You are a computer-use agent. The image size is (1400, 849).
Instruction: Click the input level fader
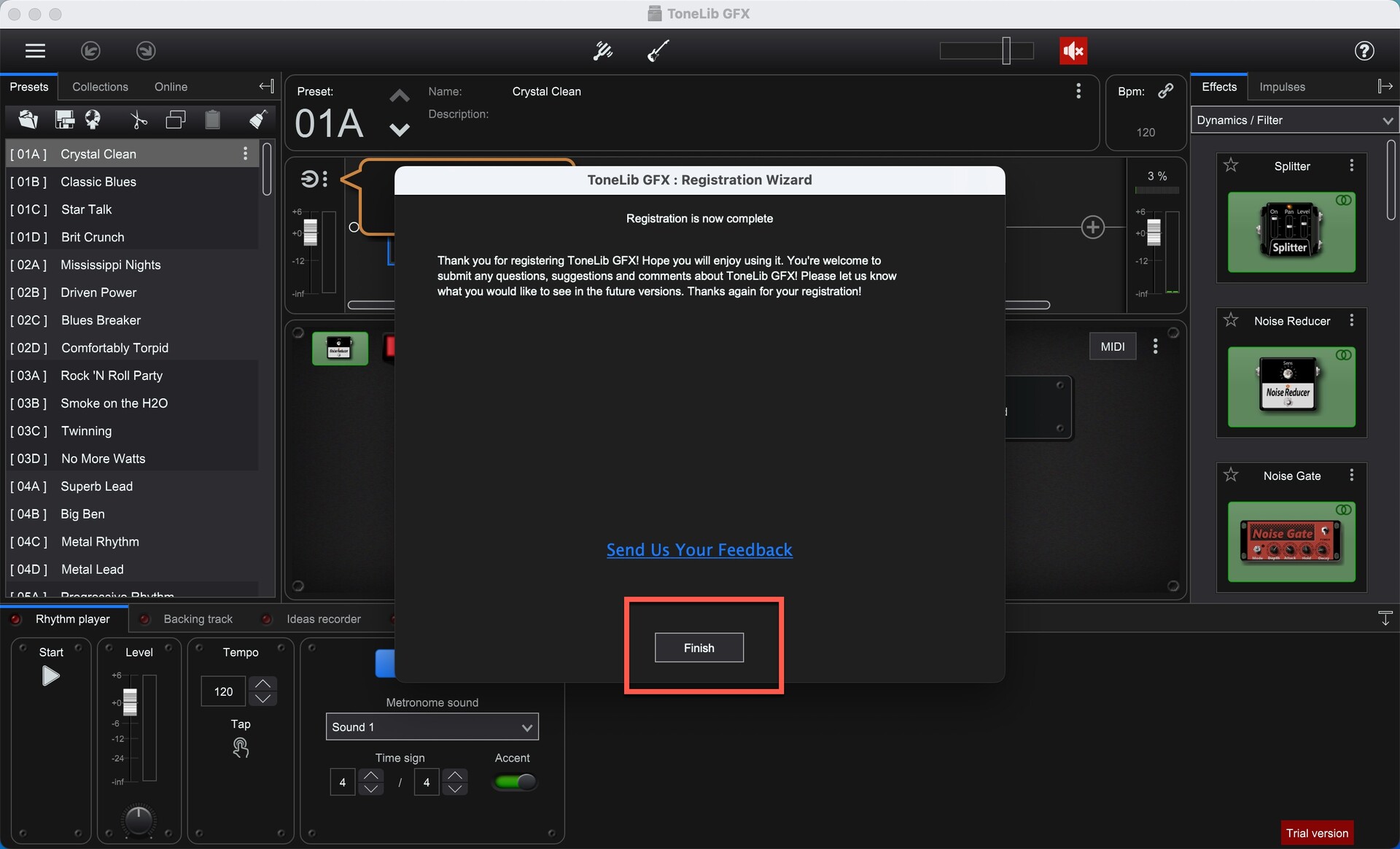pyautogui.click(x=311, y=232)
